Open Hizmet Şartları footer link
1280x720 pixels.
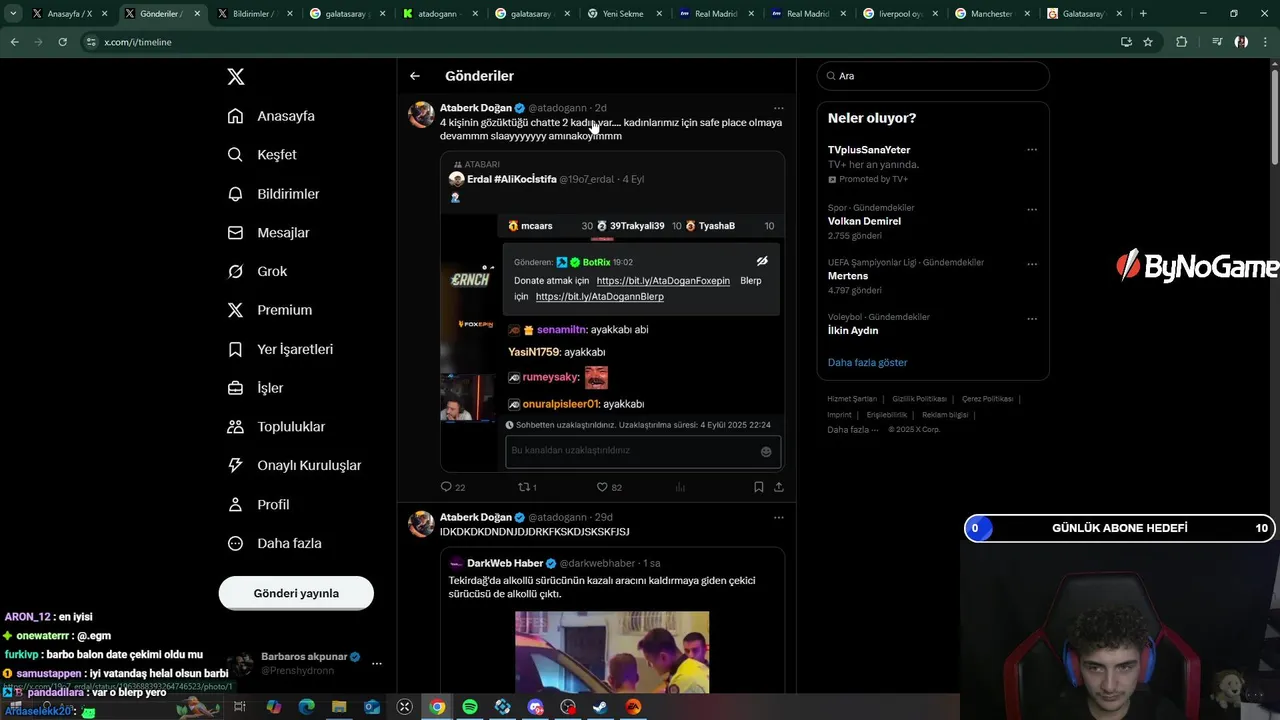click(x=851, y=399)
